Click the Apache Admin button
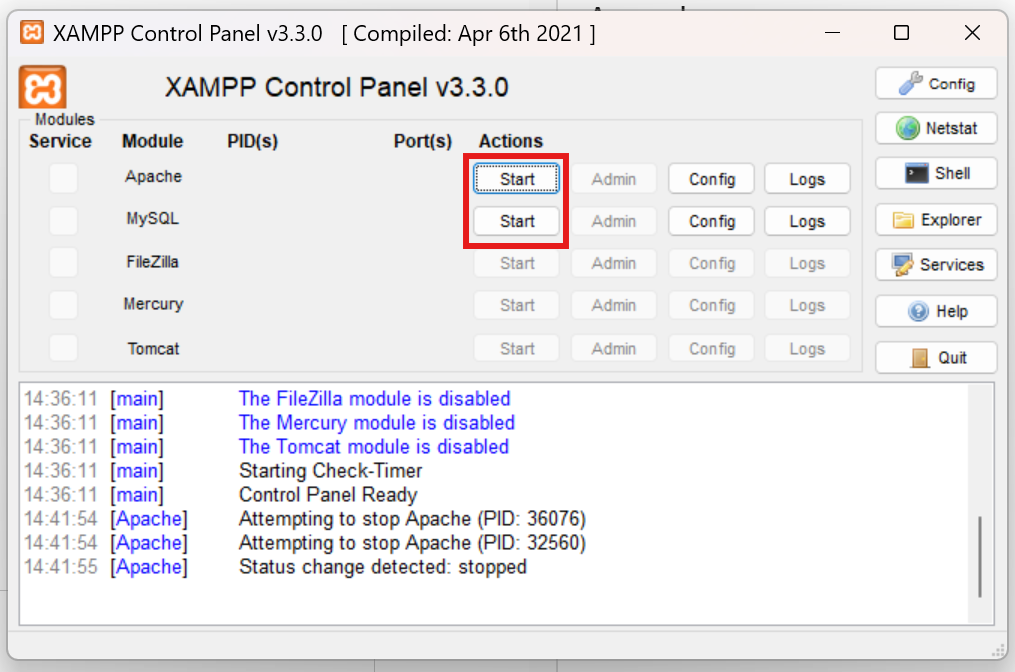The height and width of the screenshot is (672, 1015). (614, 179)
